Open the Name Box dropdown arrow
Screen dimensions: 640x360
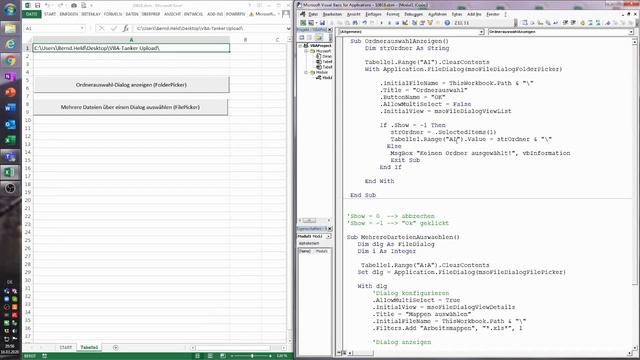(x=82, y=28)
